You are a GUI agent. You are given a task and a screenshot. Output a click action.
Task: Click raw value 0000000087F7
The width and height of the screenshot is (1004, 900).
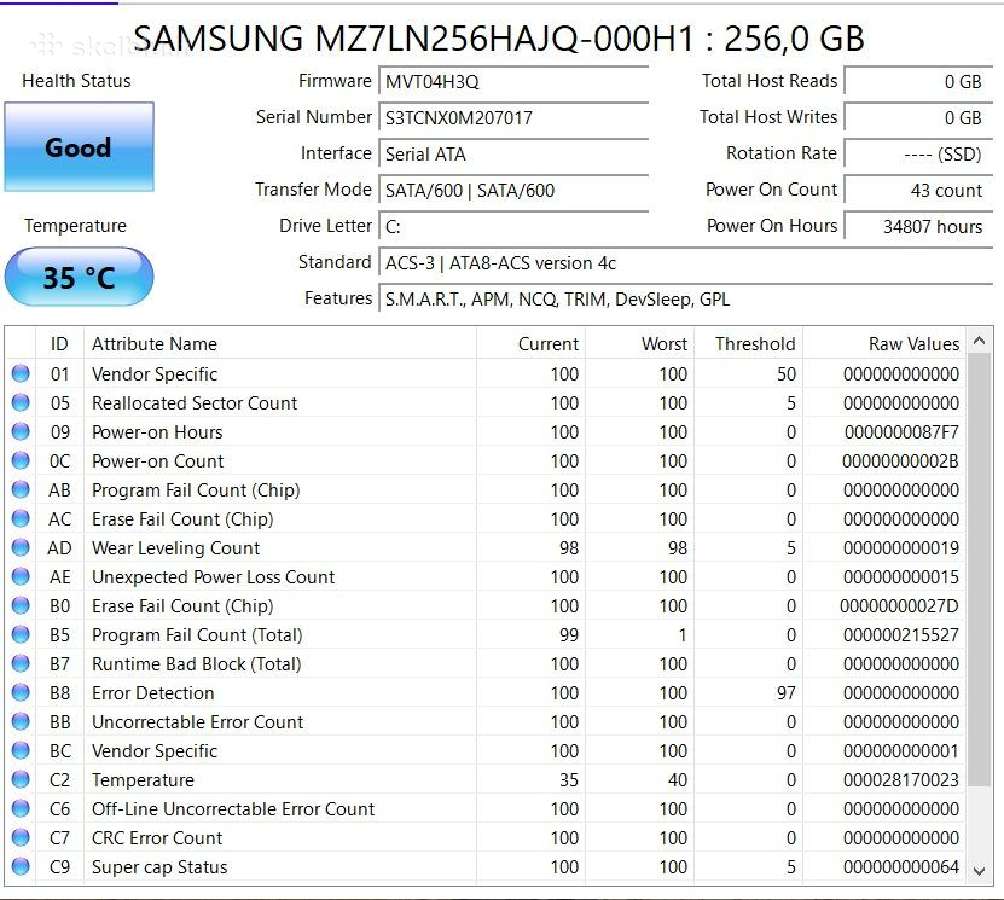click(902, 432)
